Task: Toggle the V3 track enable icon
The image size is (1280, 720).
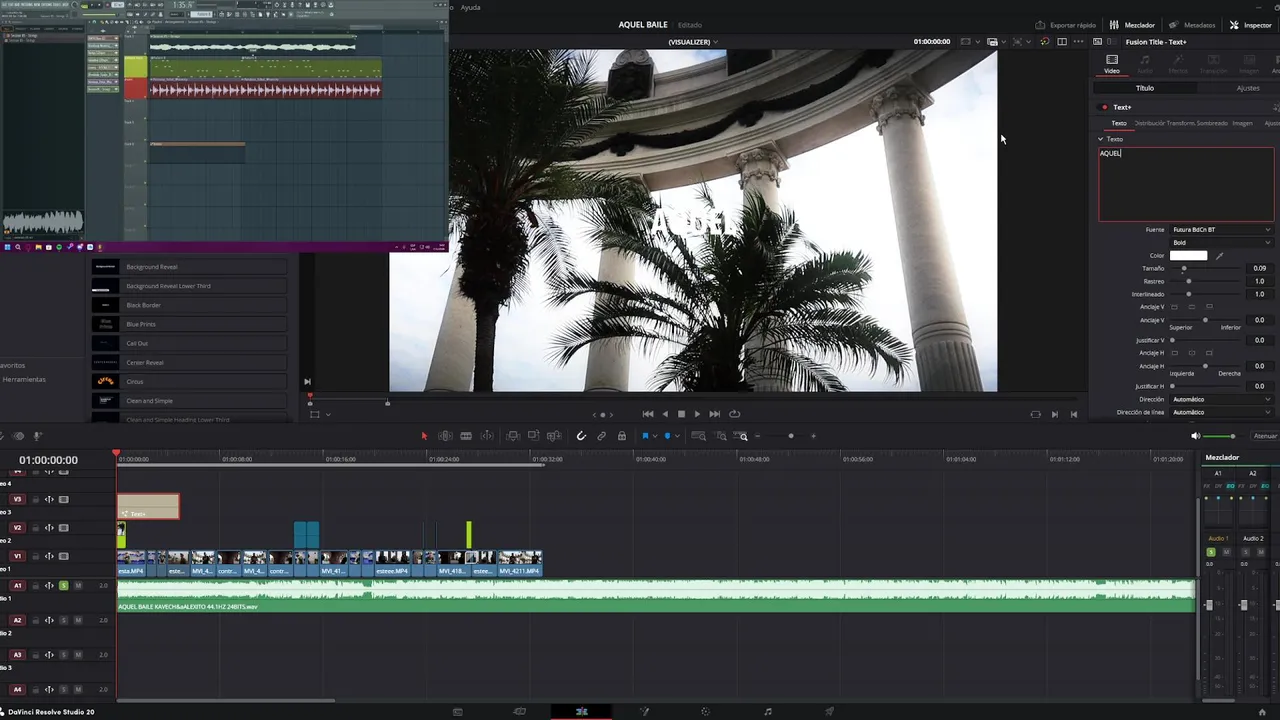Action: click(x=64, y=499)
